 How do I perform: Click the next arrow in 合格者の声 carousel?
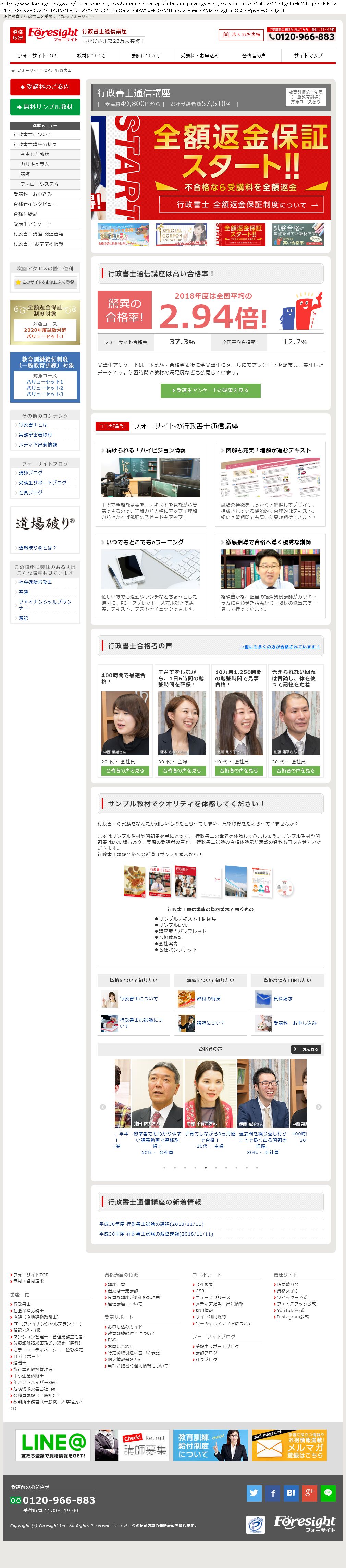319,1107
